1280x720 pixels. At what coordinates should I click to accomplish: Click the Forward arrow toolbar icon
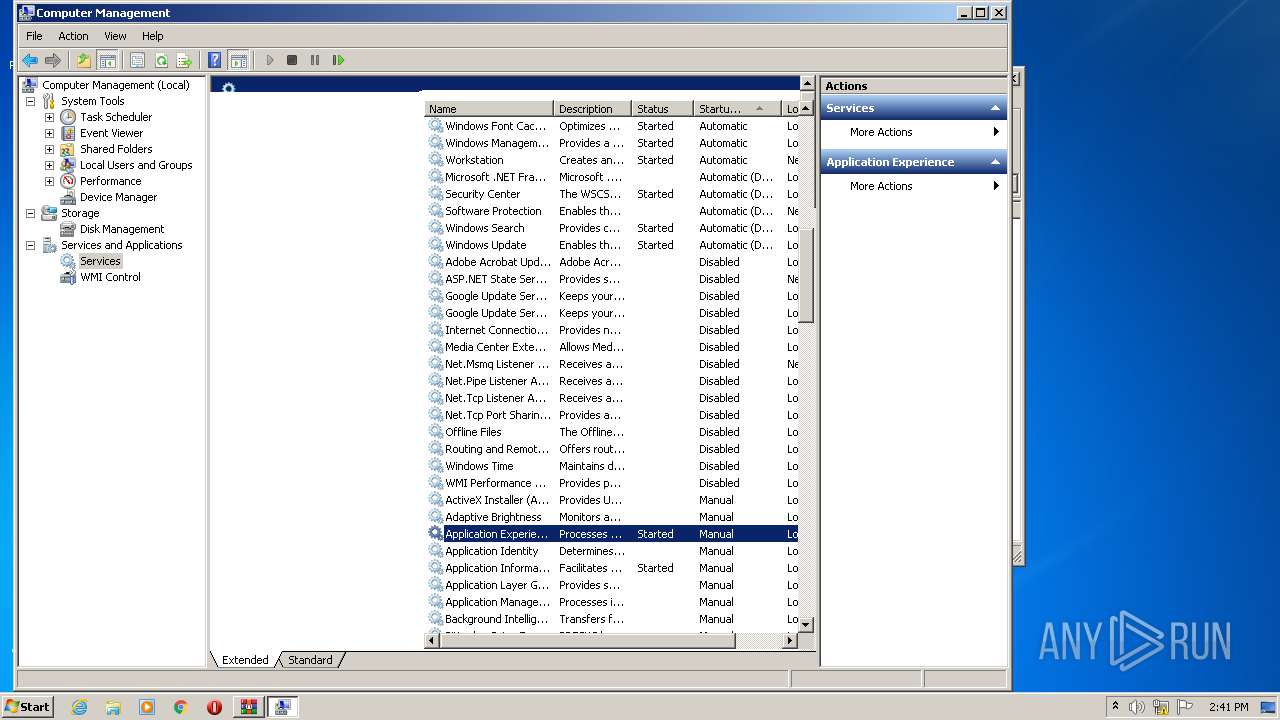point(53,60)
